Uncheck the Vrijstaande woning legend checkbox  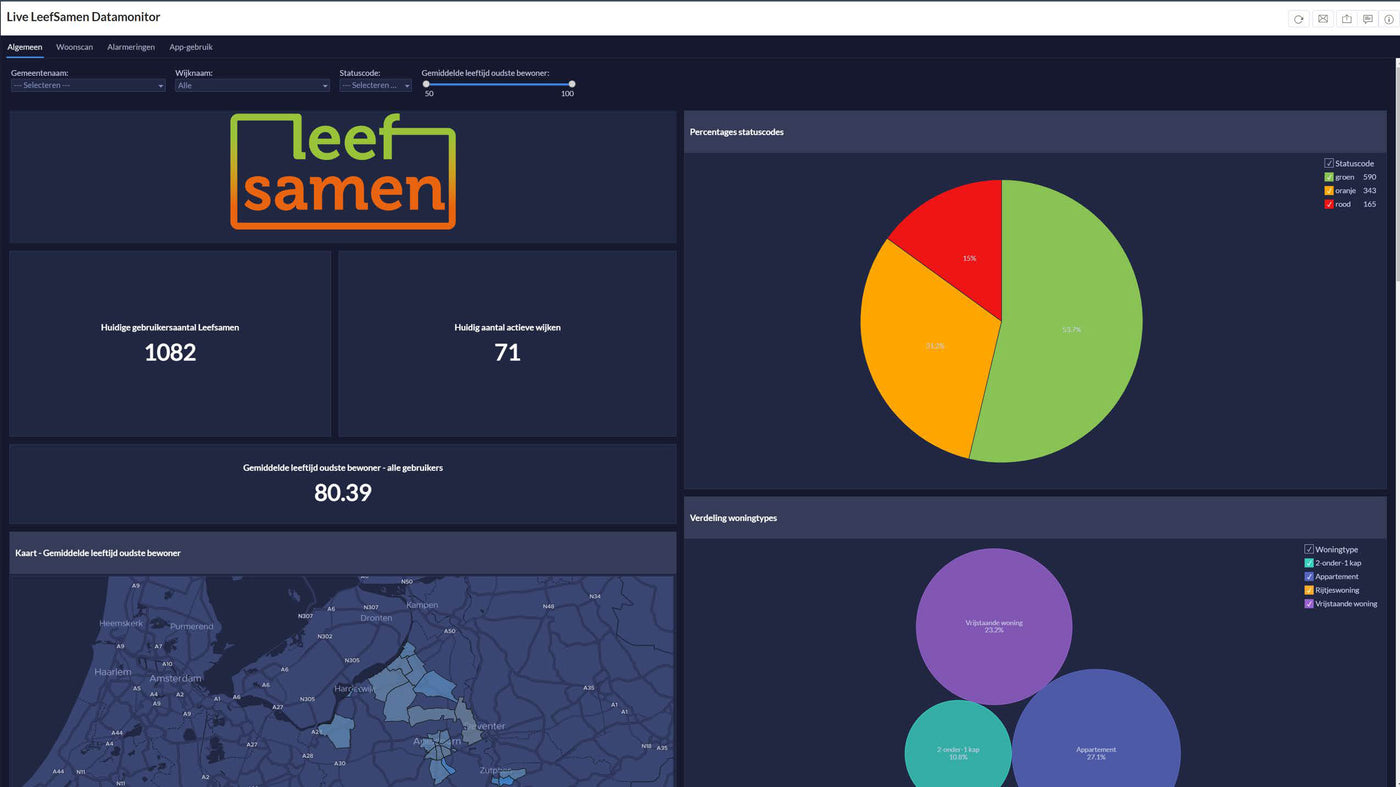click(x=1309, y=604)
